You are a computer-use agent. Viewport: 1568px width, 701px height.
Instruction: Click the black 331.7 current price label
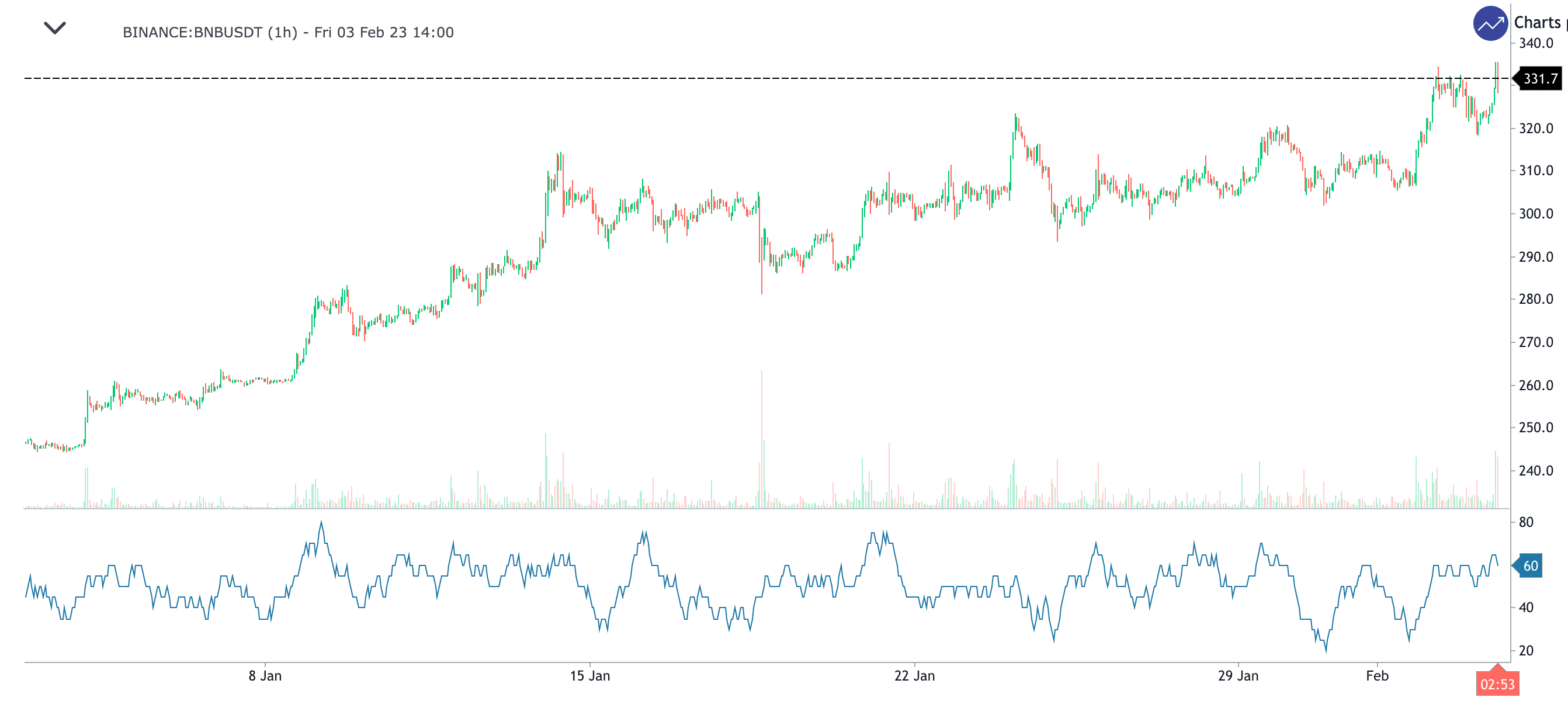(x=1539, y=79)
